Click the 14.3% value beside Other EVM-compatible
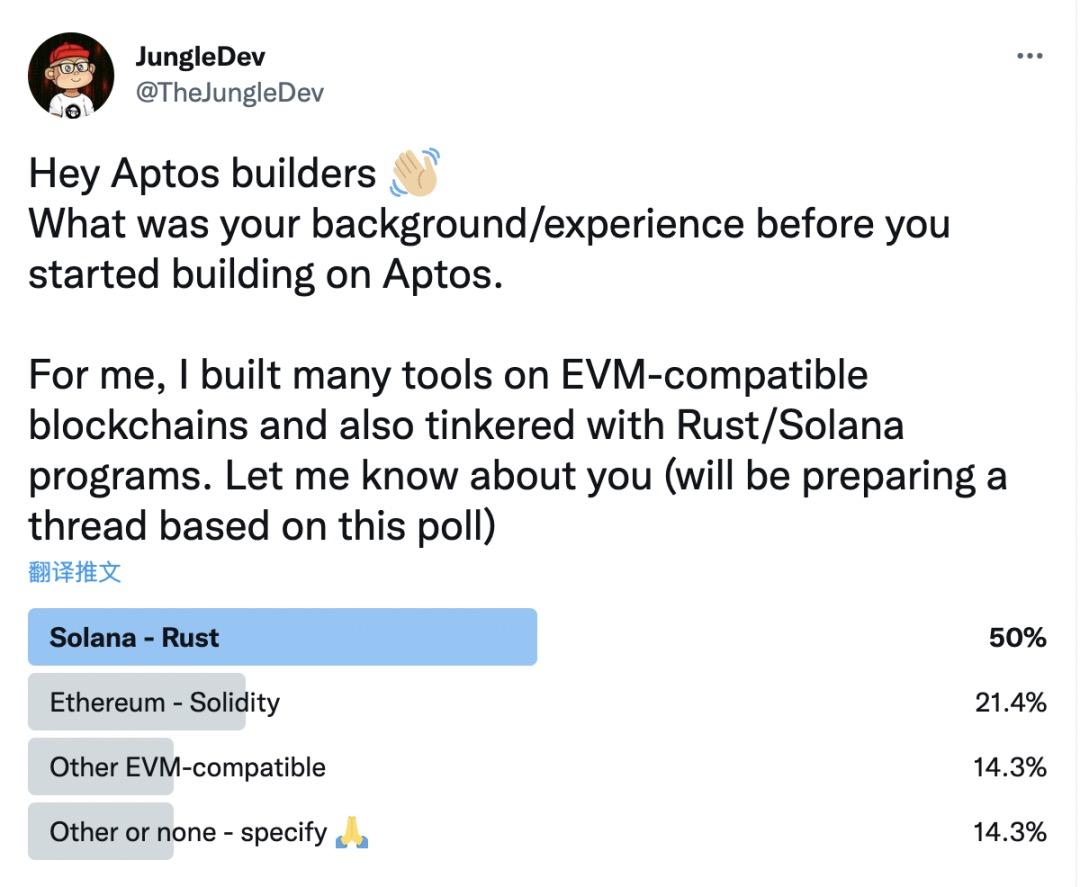 tap(1010, 767)
